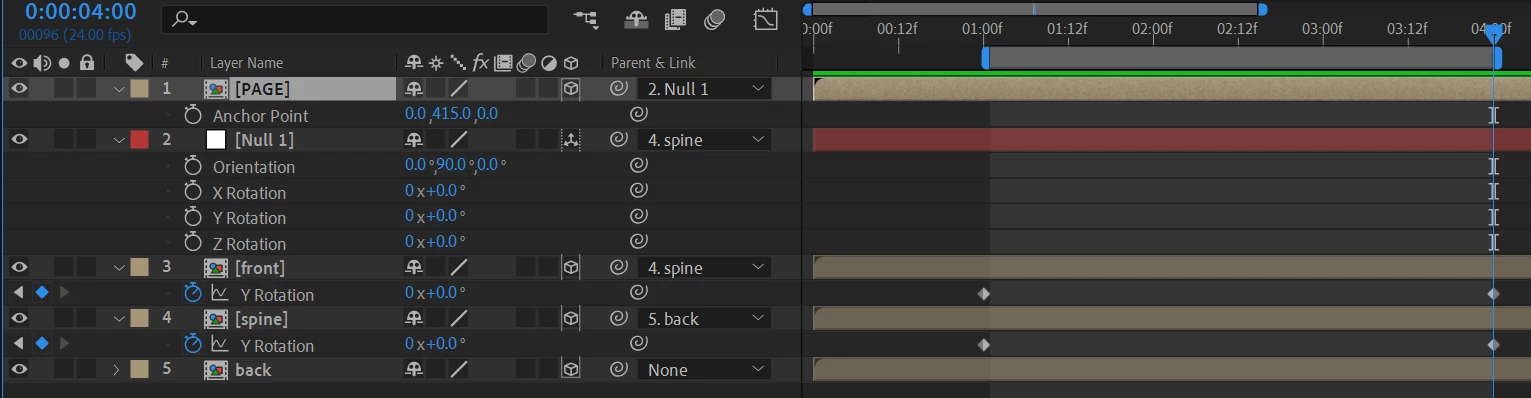Toggle the X Rotation stopwatch on Null 1
The image size is (1531, 398).
[193, 192]
